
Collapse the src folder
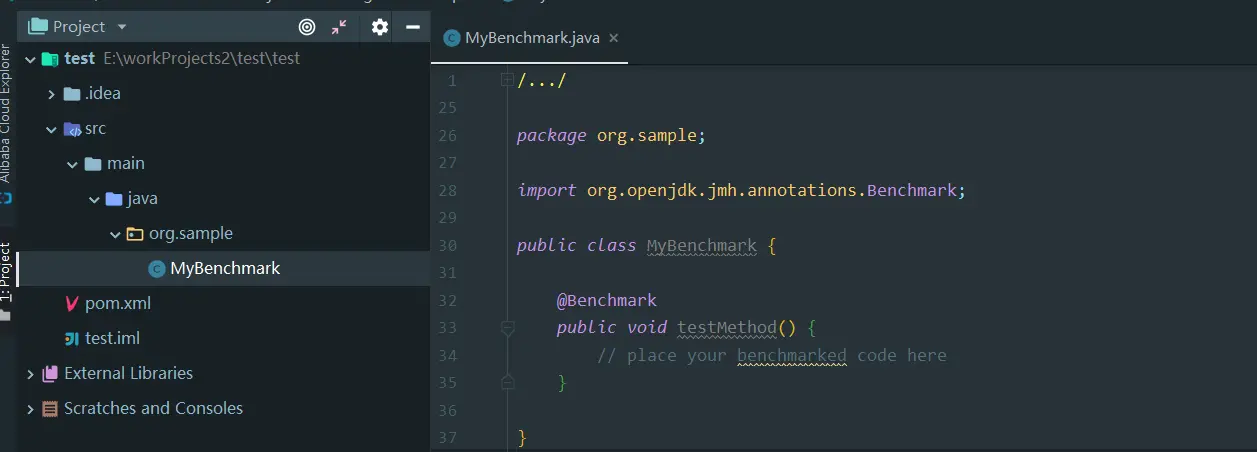[51, 129]
